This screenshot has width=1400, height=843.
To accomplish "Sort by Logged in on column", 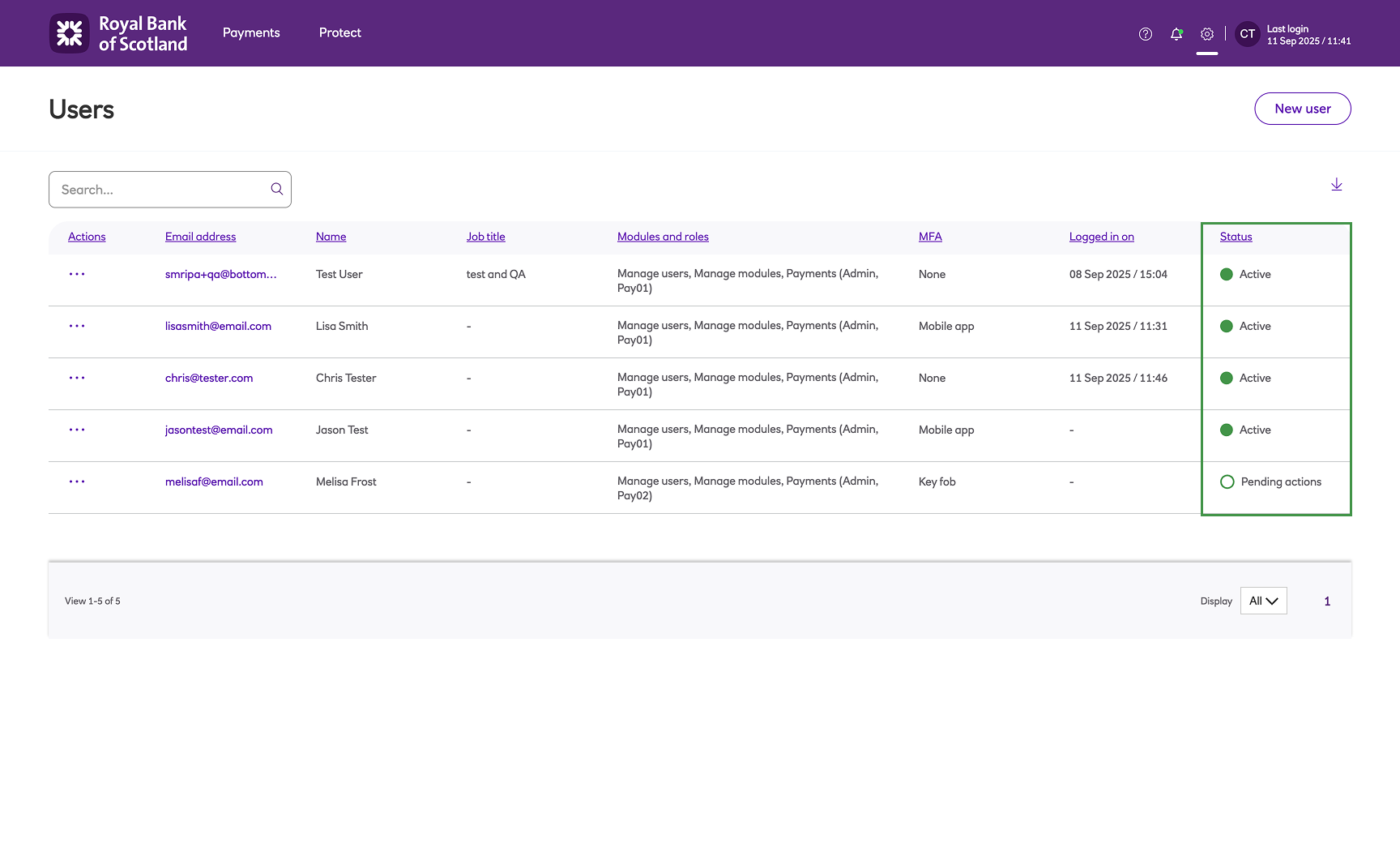I will (x=1102, y=237).
